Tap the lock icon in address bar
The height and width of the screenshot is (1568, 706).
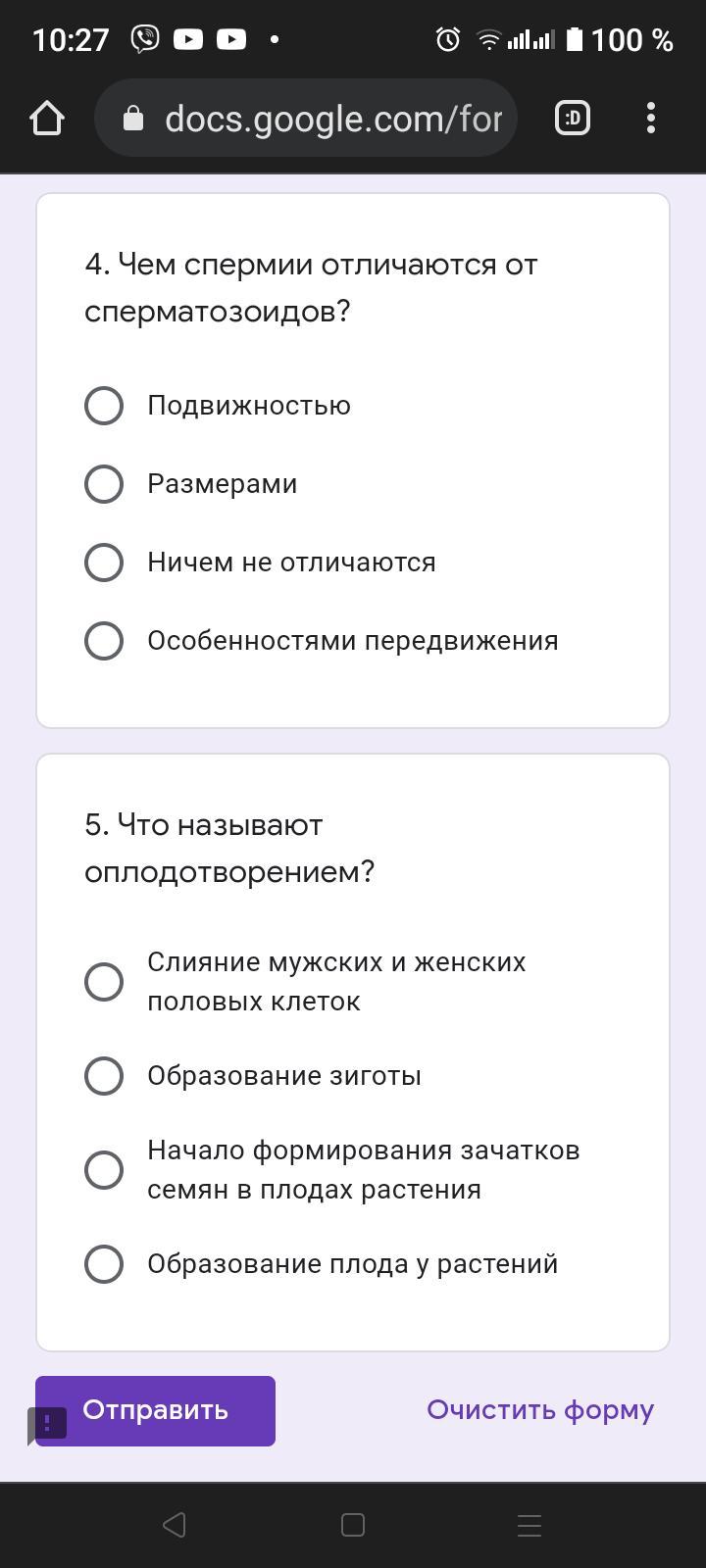click(x=133, y=119)
